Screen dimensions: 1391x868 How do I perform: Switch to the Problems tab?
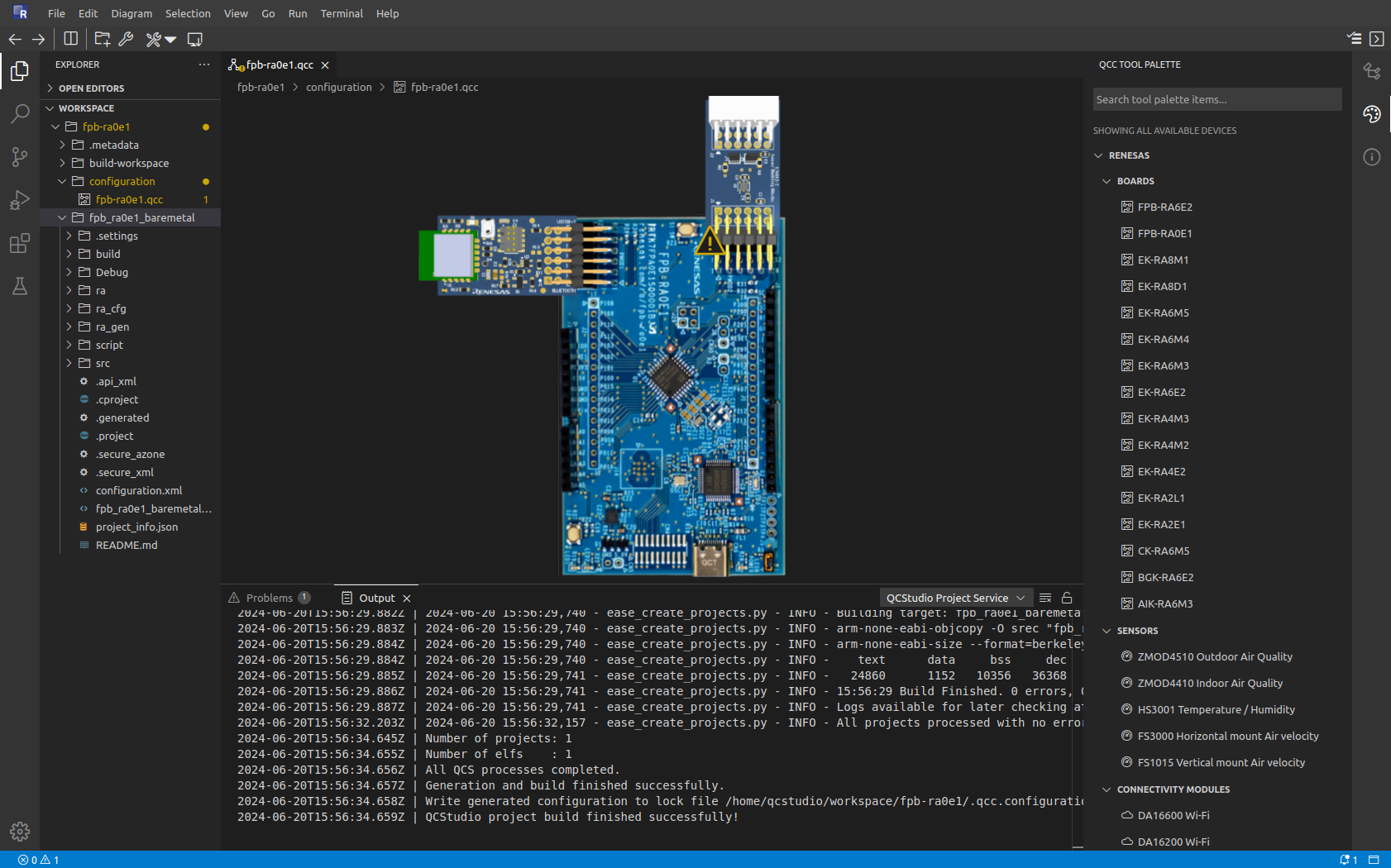tap(270, 598)
